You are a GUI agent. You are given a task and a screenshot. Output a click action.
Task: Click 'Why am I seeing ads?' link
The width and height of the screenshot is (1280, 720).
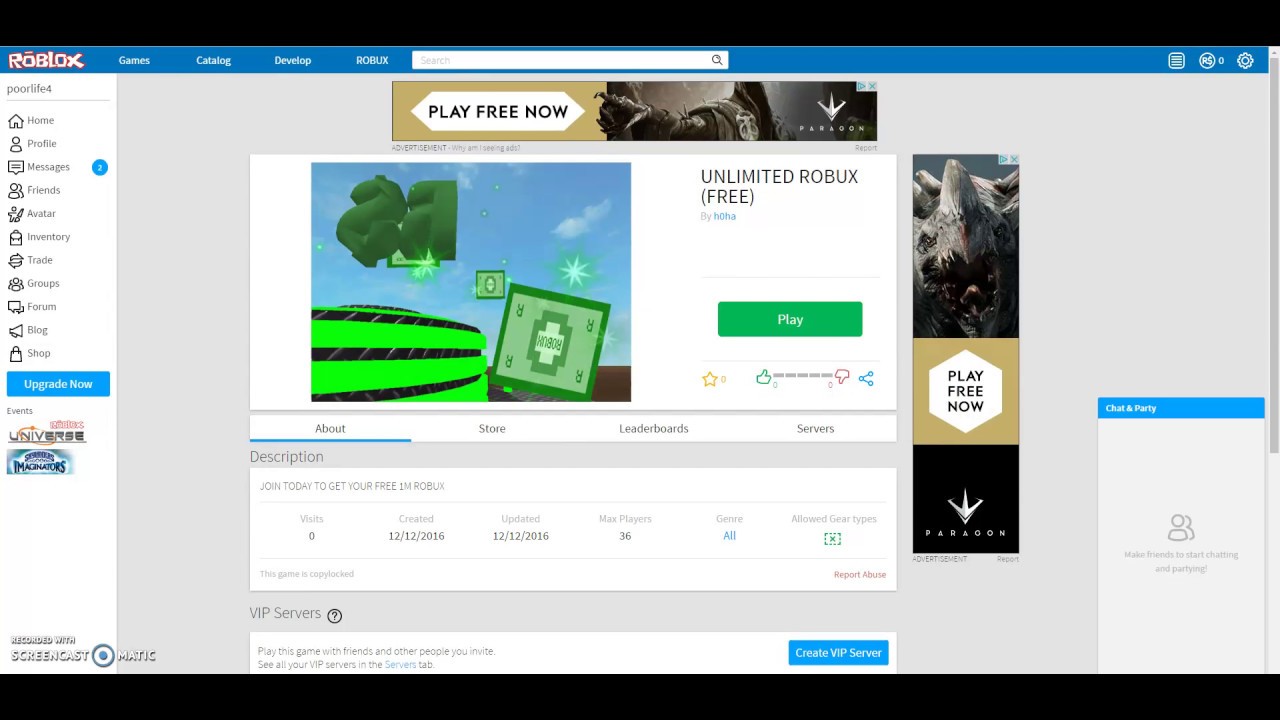[486, 148]
